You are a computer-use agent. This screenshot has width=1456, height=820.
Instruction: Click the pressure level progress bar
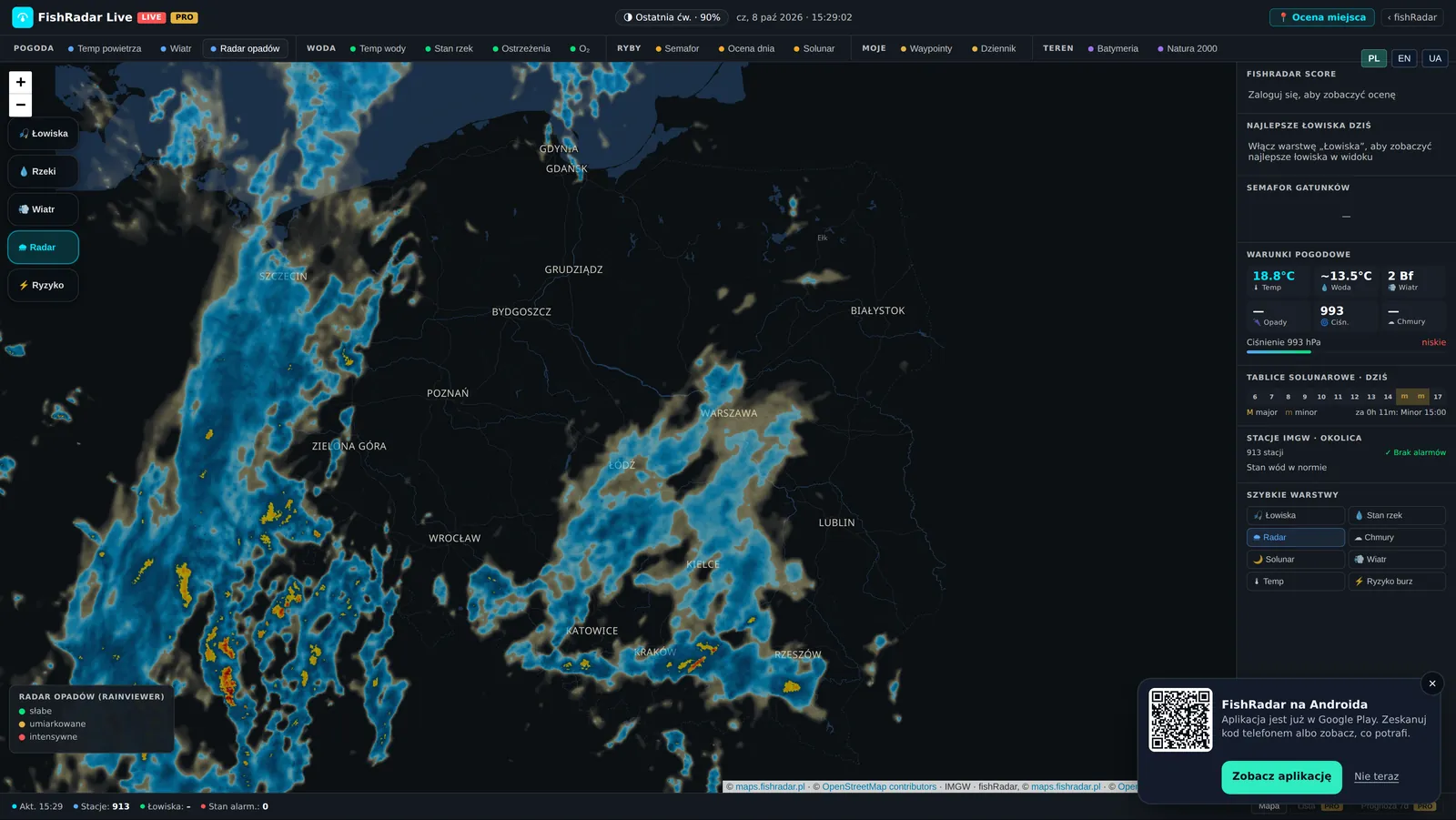(1346, 351)
